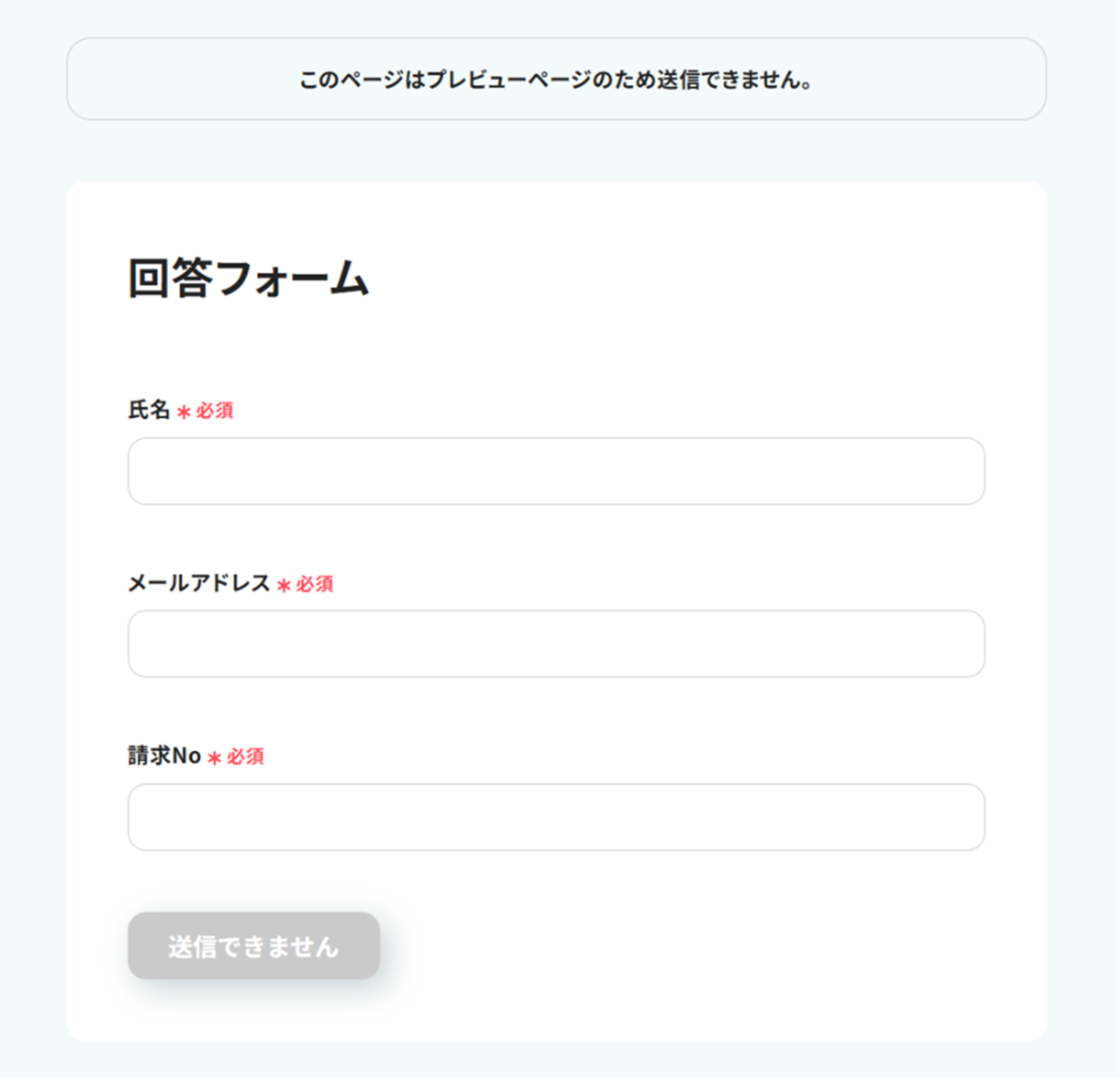Focus the 氏名 text input field

[556, 471]
